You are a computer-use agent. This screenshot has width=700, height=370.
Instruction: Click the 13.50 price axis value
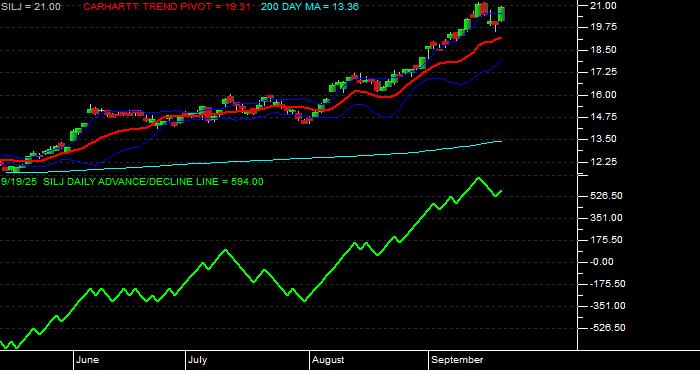603,139
